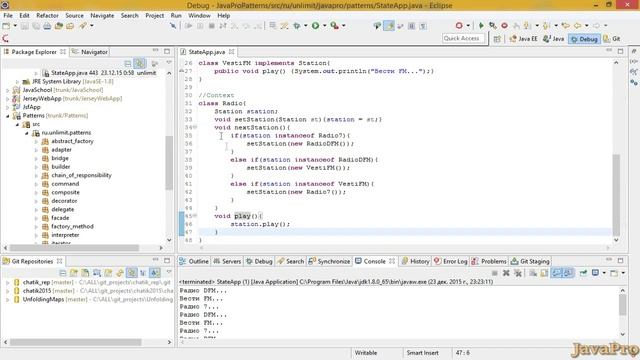This screenshot has height=360, width=640.
Task: Expand the abstract_factory package
Action: 36,141
